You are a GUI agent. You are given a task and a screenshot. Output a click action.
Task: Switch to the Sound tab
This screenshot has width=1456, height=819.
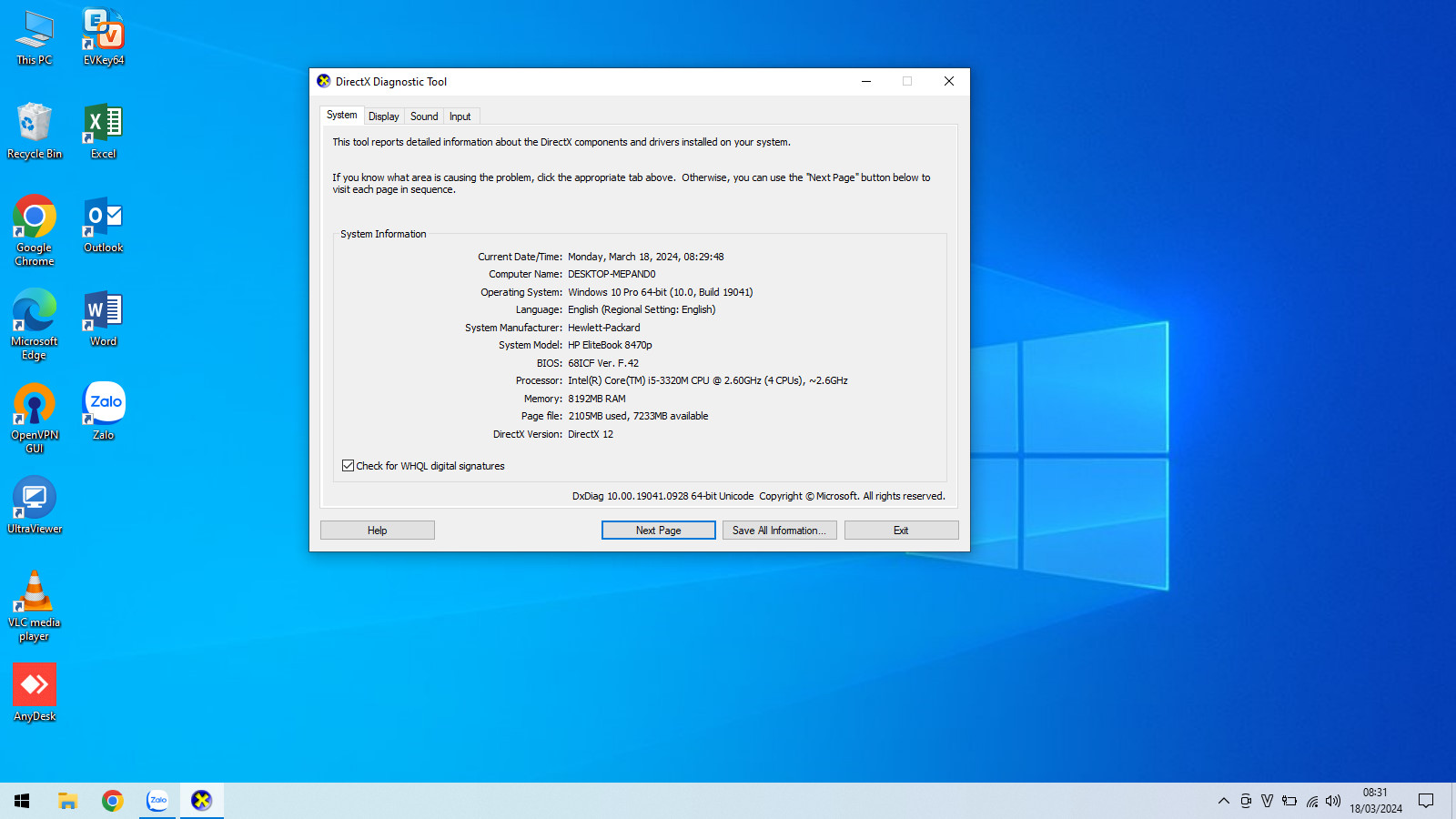pyautogui.click(x=424, y=116)
